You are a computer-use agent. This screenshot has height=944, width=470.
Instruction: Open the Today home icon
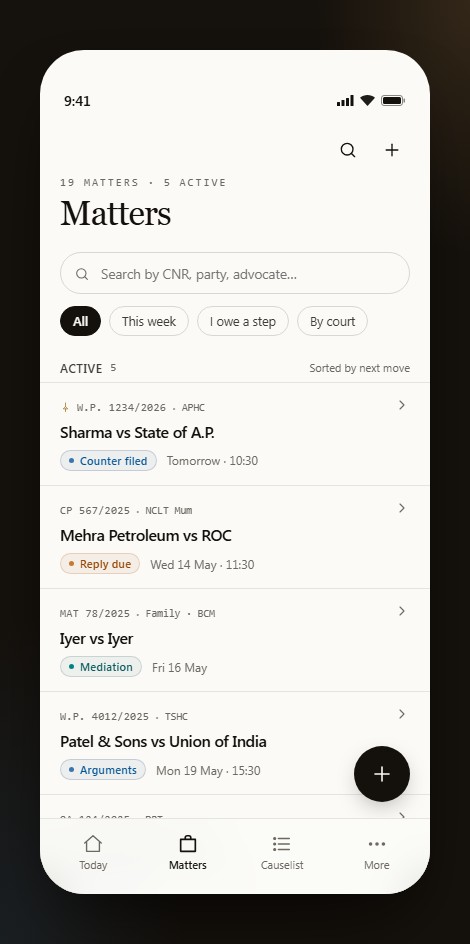(93, 843)
